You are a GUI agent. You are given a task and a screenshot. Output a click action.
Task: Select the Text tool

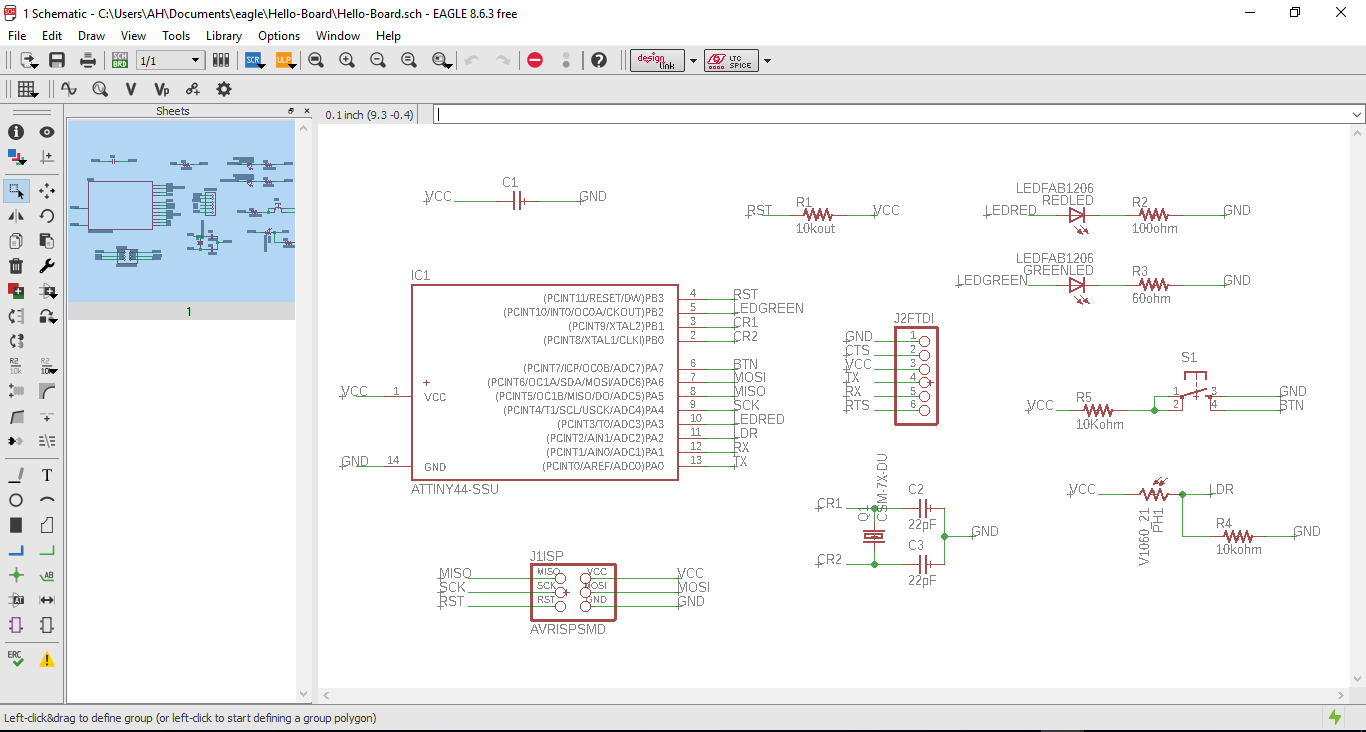47,475
